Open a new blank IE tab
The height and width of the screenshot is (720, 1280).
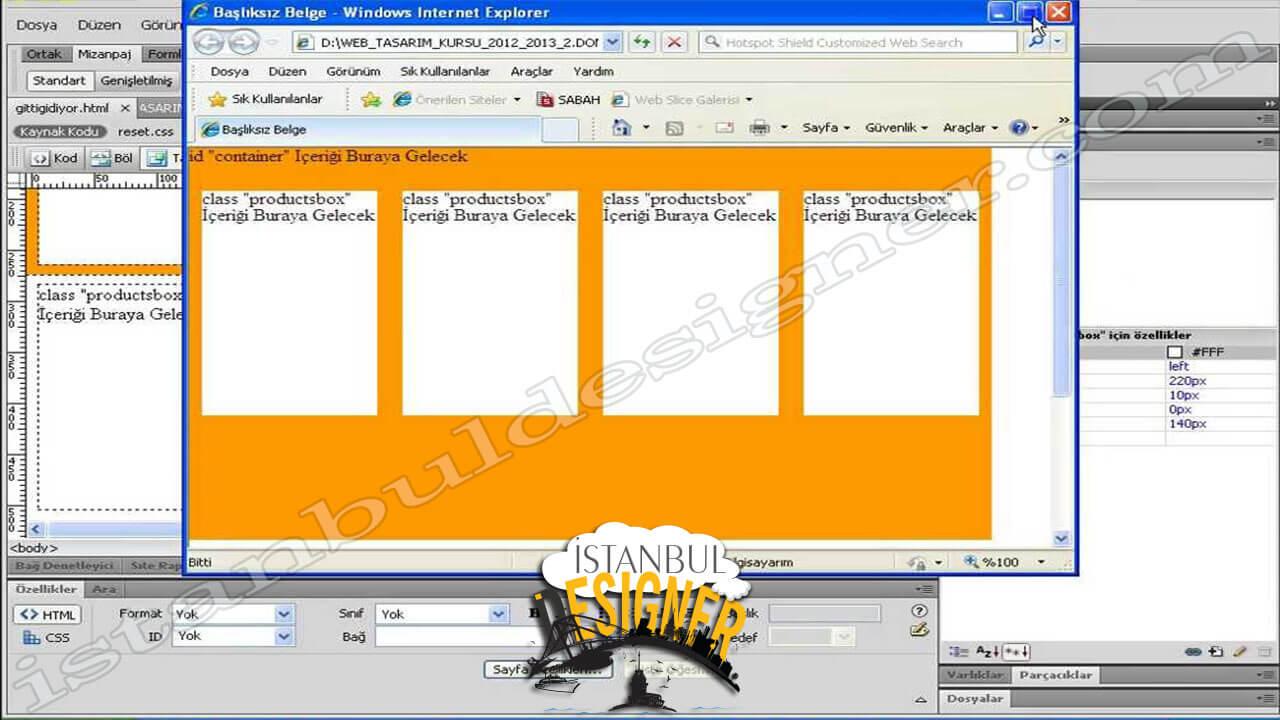click(560, 129)
